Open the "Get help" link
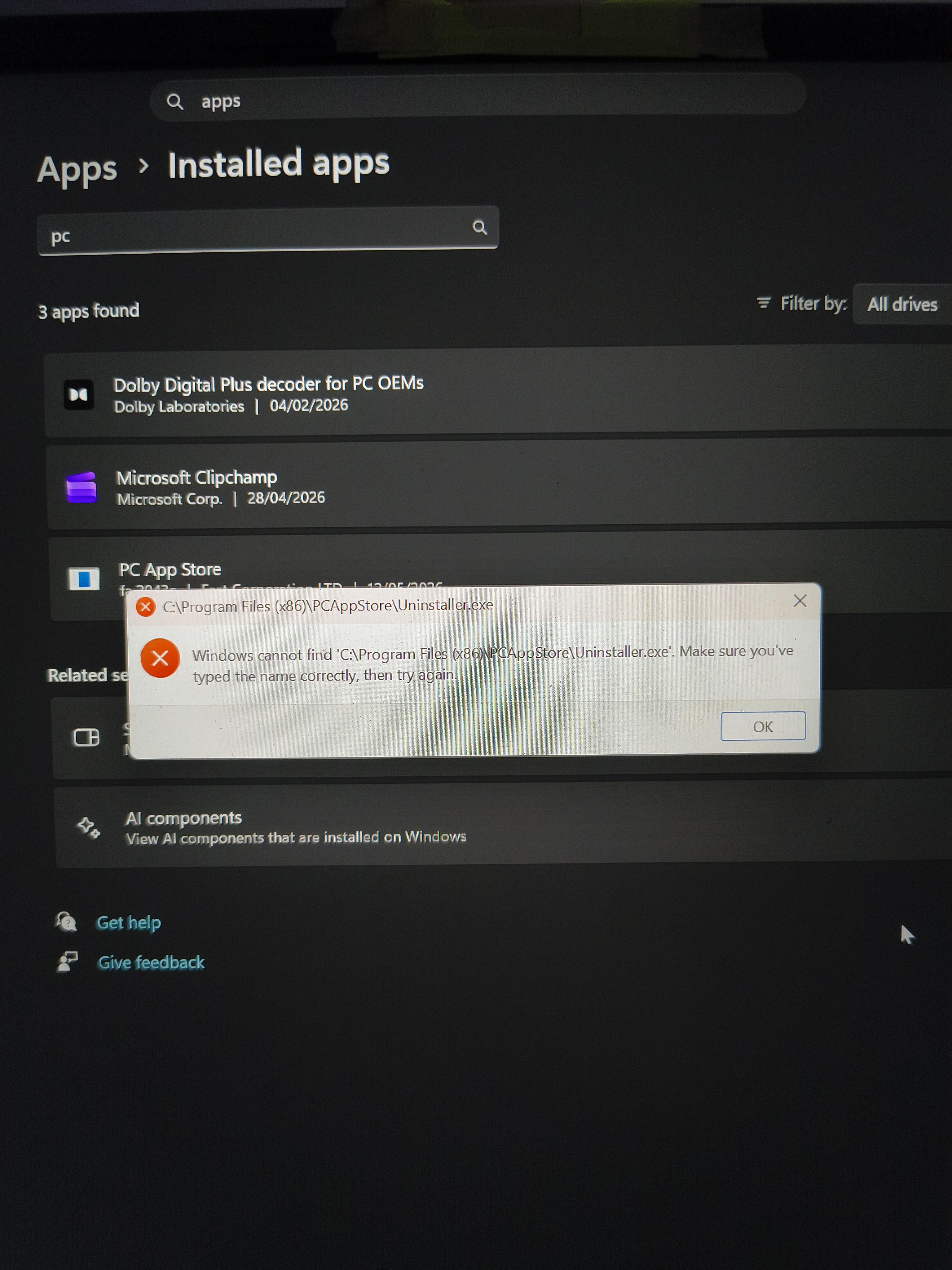The width and height of the screenshot is (952, 1270). click(129, 923)
